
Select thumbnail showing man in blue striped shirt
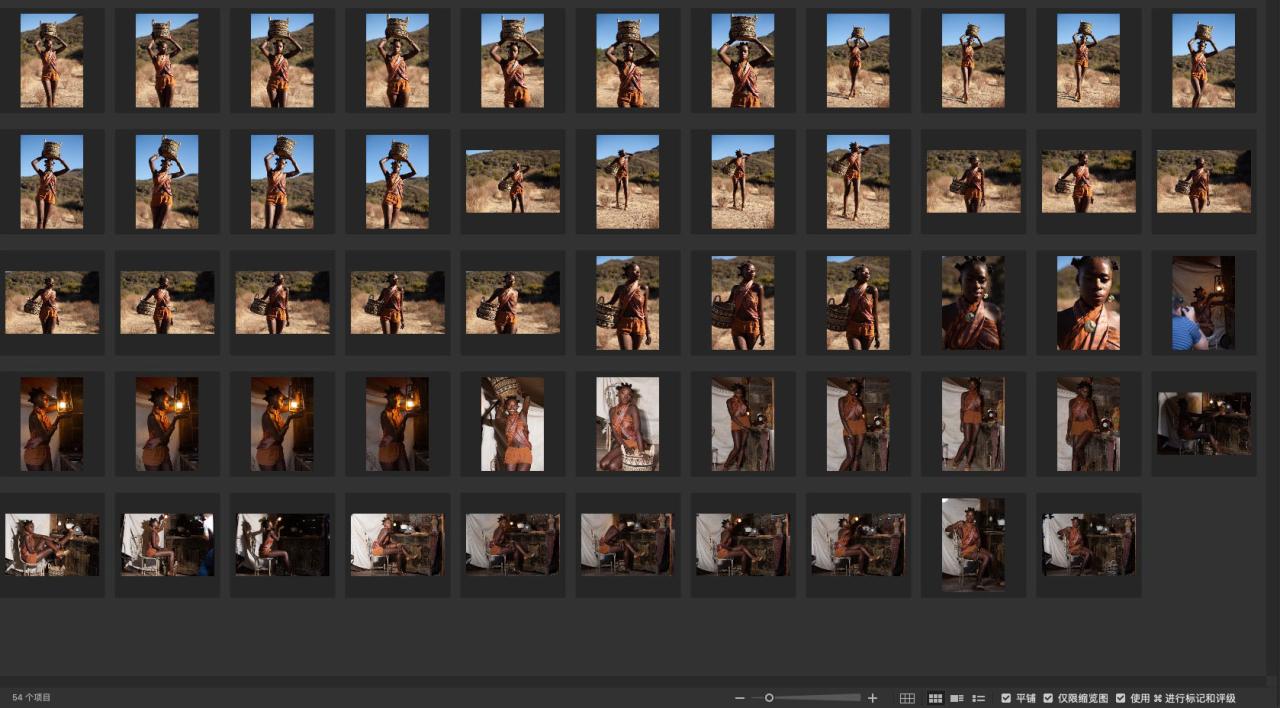click(1203, 303)
